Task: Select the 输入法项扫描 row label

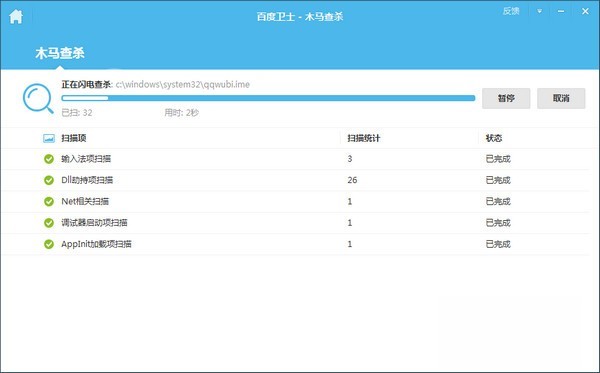Action: (86, 159)
